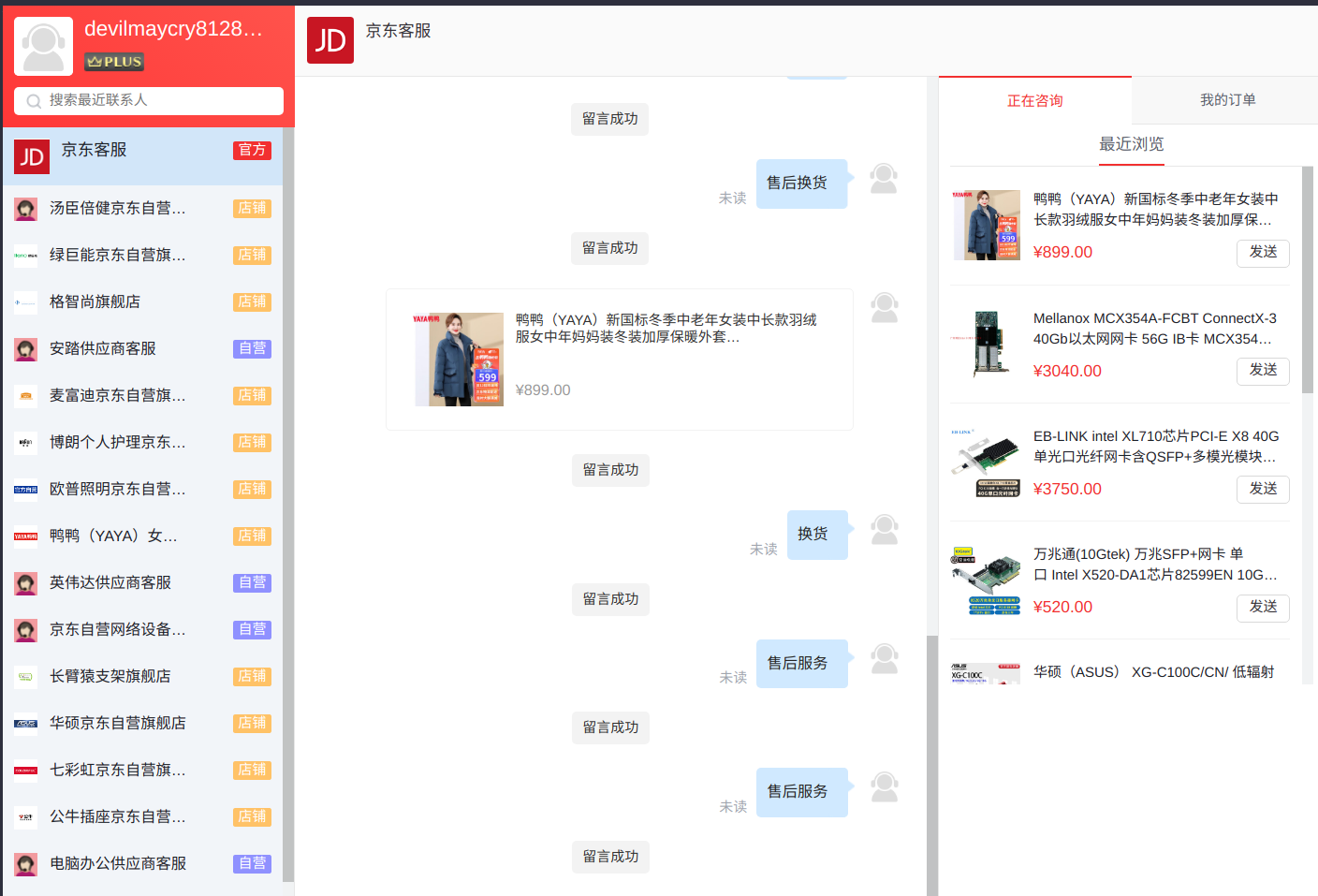Screen dimensions: 1318x896
Task: Click the first 留言成功 system notice
Action: [609, 119]
